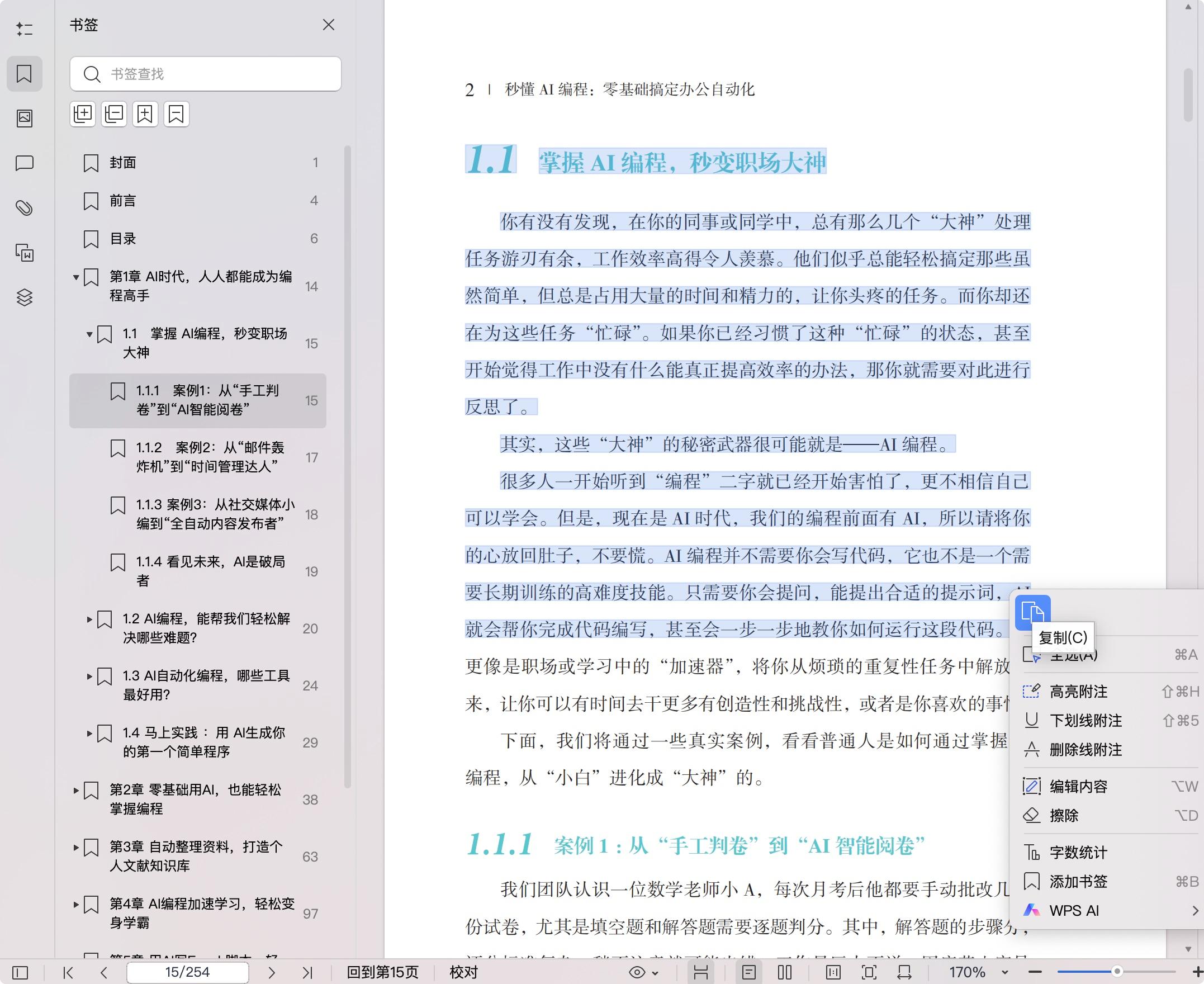This screenshot has height=984, width=1204.
Task: Select two-page view icon
Action: (785, 973)
